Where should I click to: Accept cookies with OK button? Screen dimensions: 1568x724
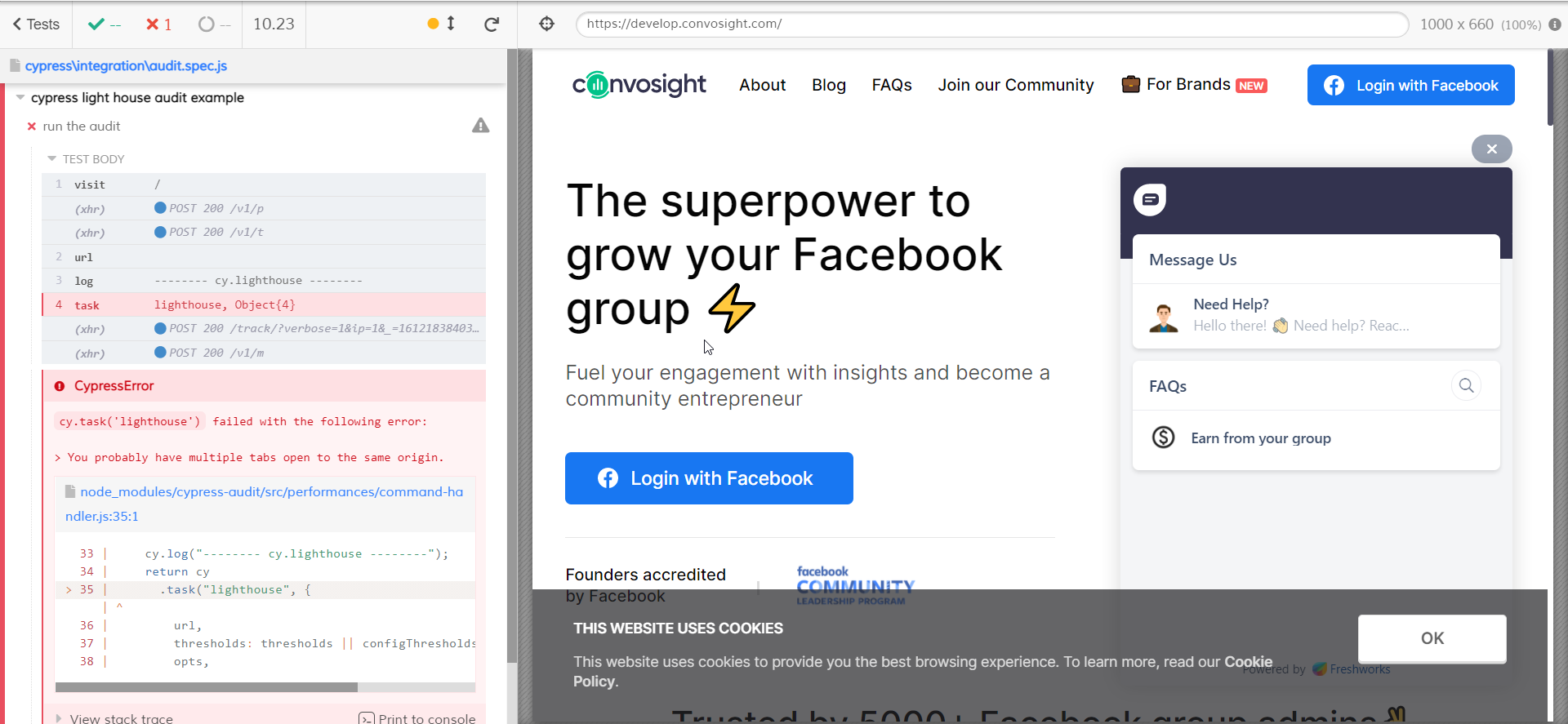(1432, 638)
